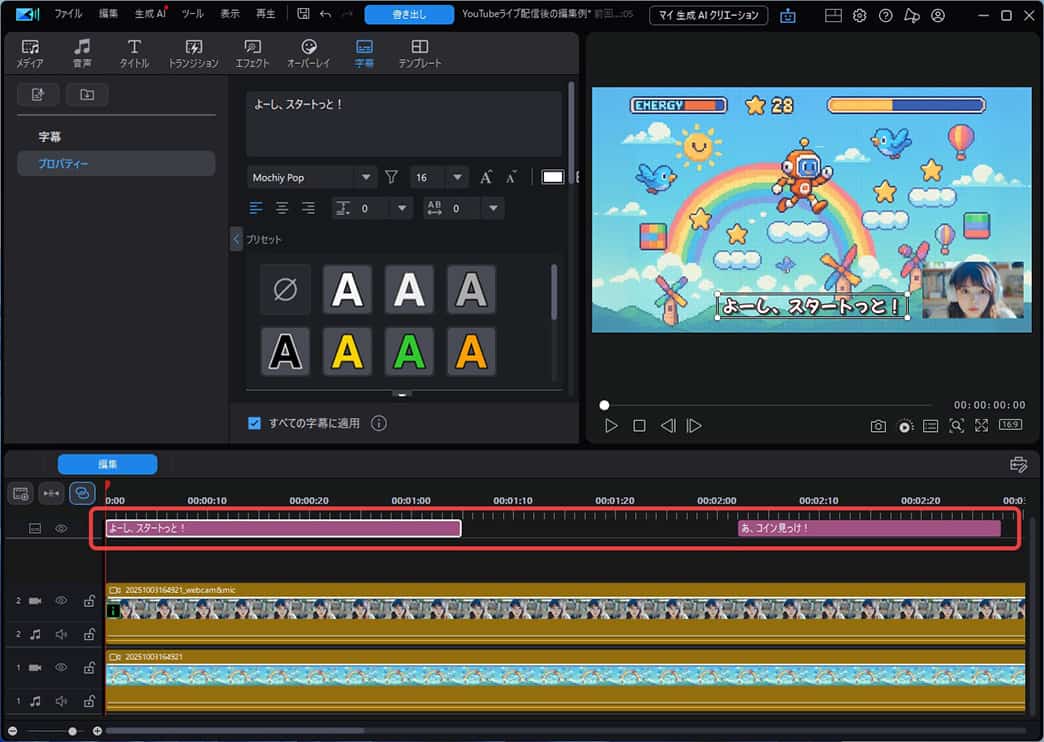Expand the font size 16 dropdown

point(457,177)
